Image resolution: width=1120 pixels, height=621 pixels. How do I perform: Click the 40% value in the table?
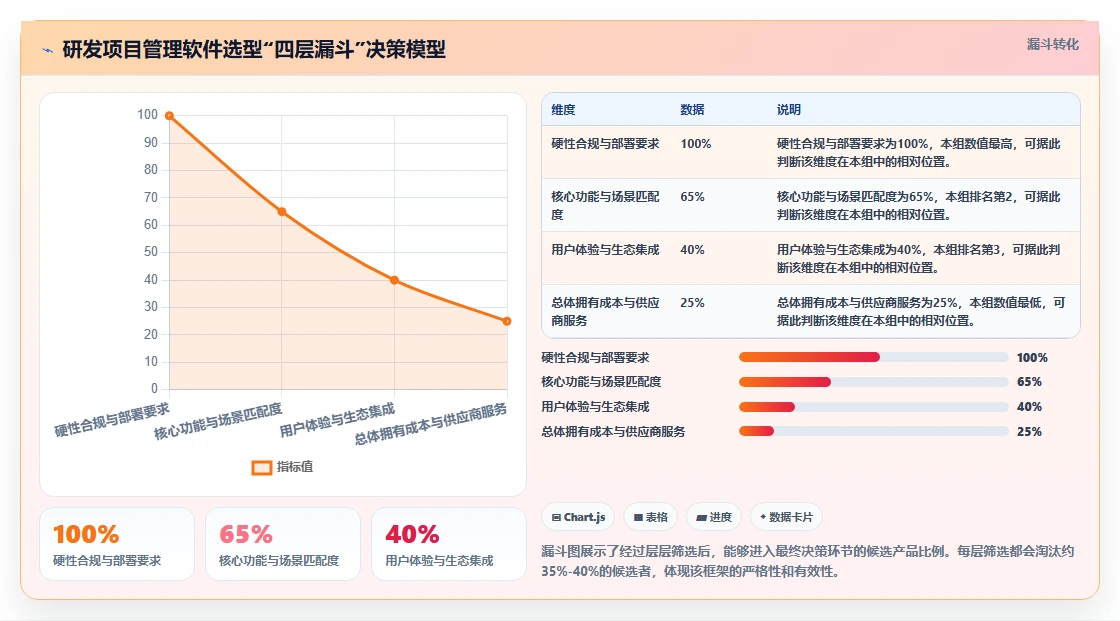point(692,249)
